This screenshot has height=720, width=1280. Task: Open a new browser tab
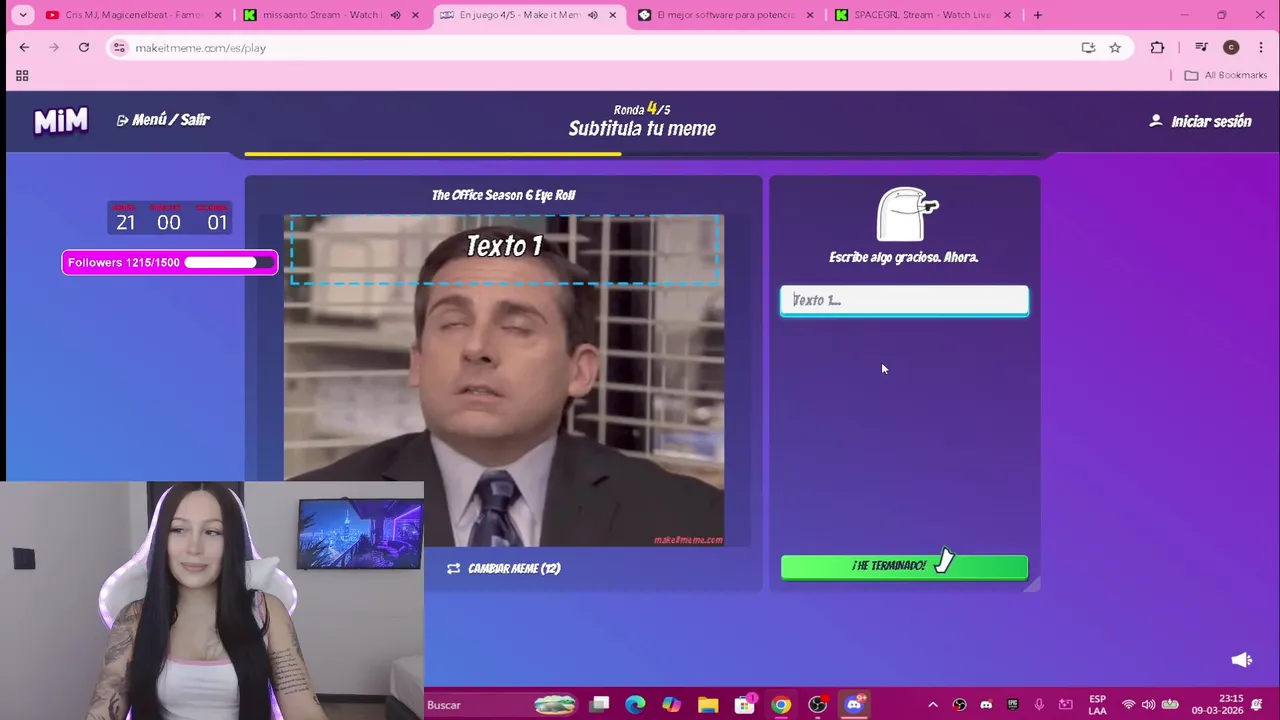pyautogui.click(x=1038, y=15)
